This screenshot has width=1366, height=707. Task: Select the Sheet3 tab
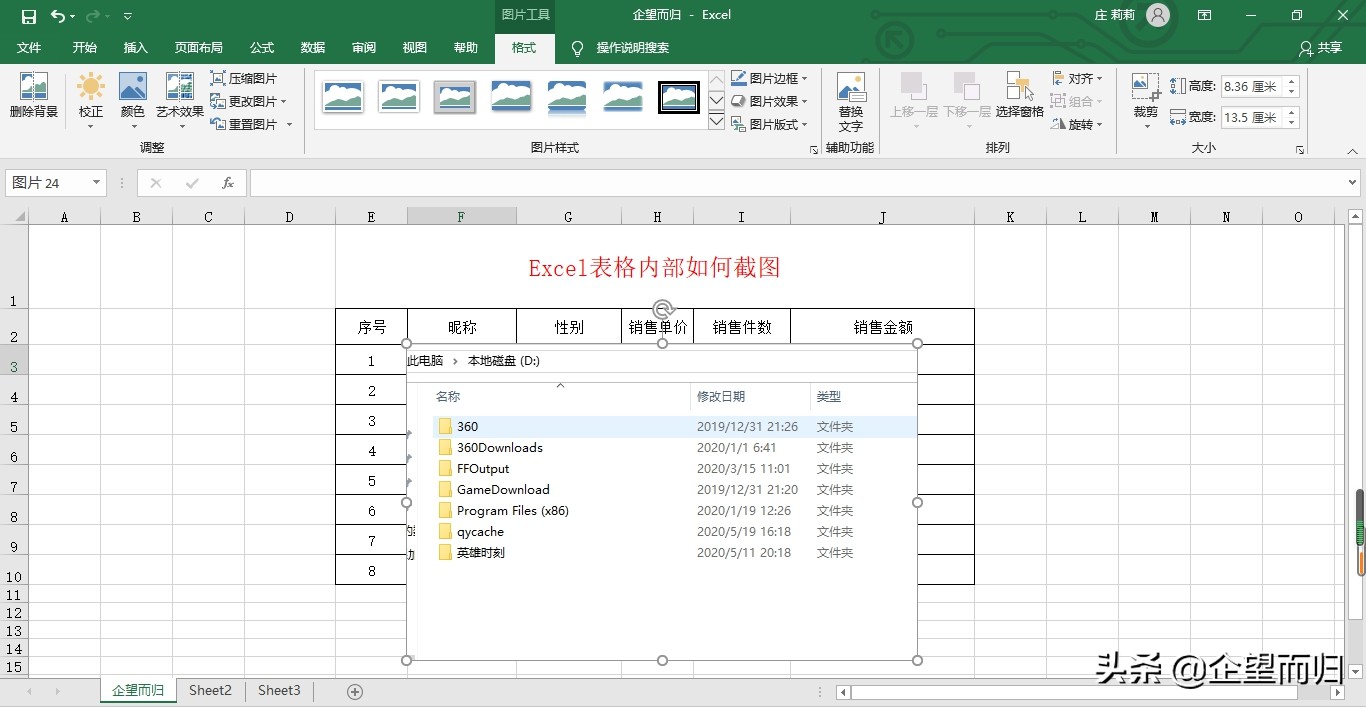click(x=279, y=690)
